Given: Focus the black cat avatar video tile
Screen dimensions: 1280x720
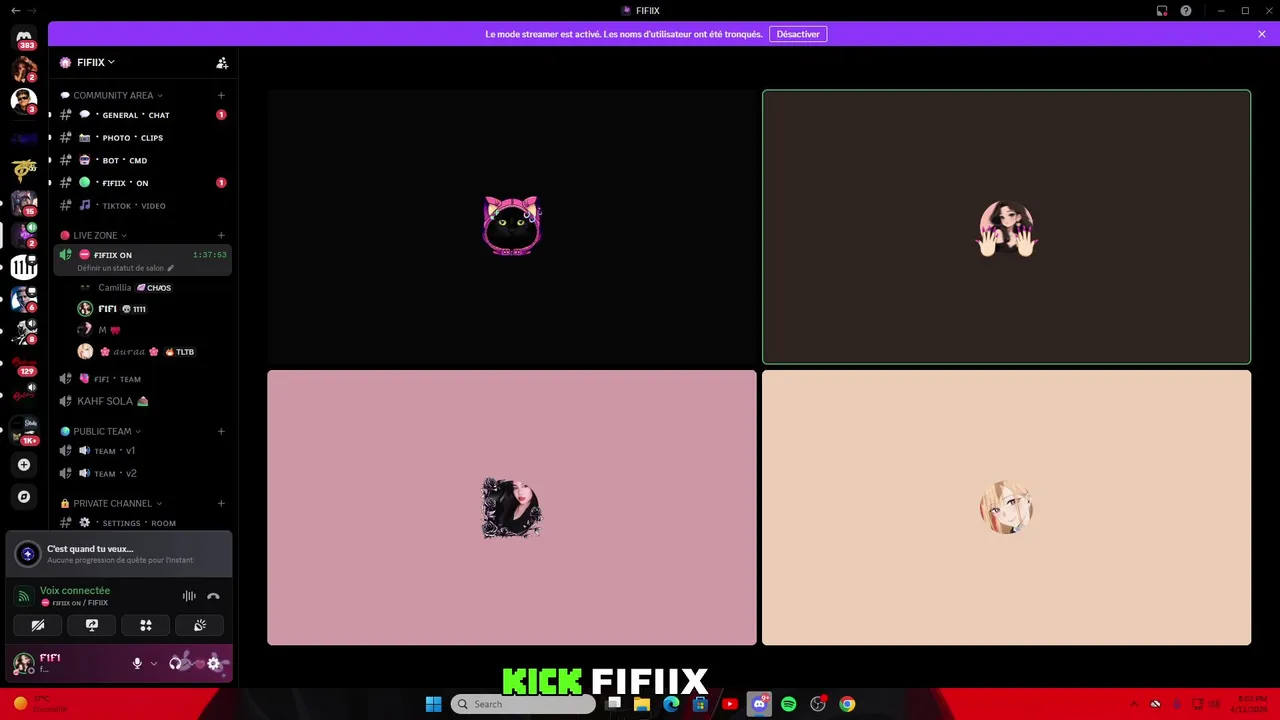Looking at the screenshot, I should [x=512, y=227].
